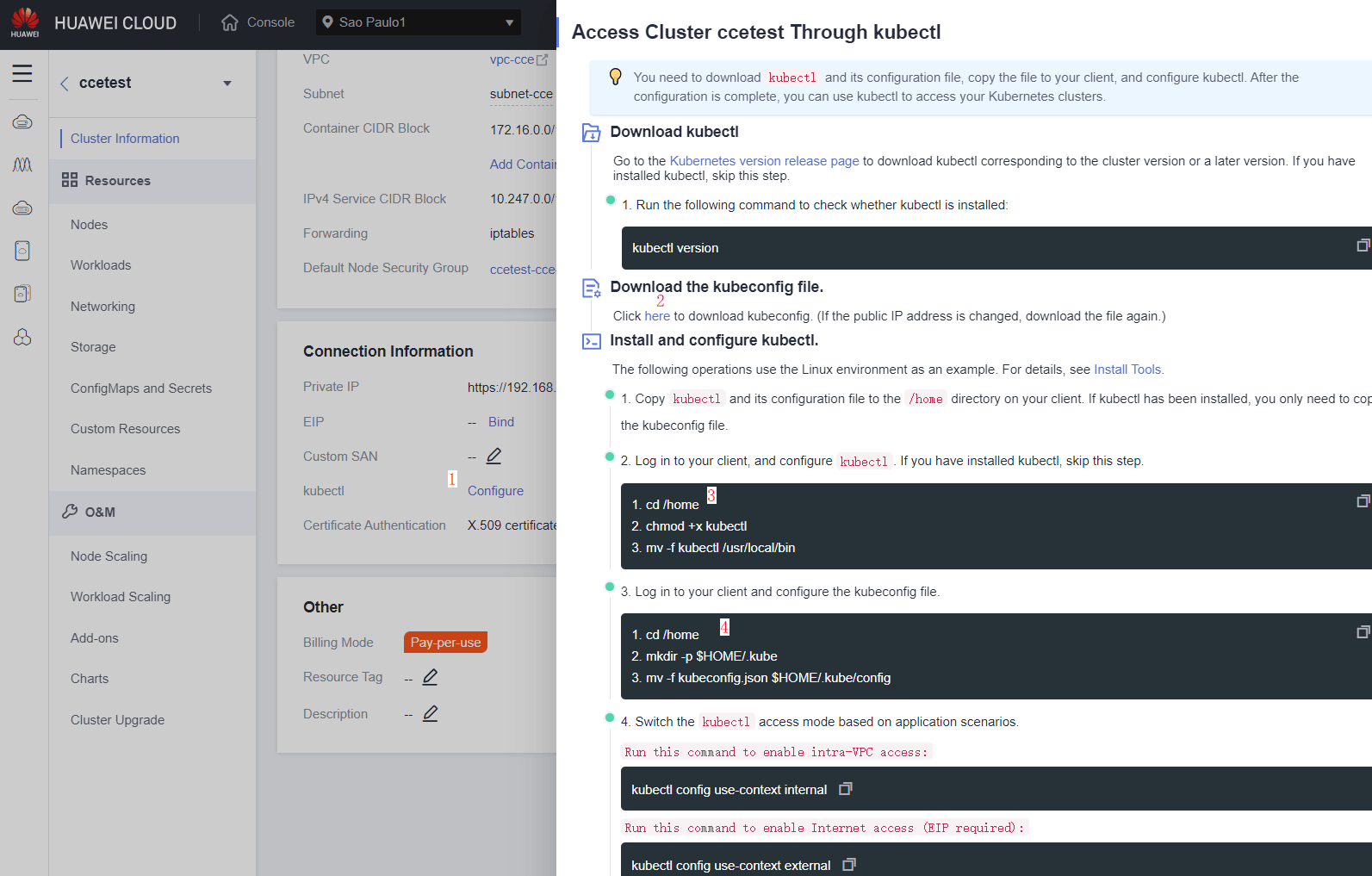Edit the cluster Description

[430, 713]
